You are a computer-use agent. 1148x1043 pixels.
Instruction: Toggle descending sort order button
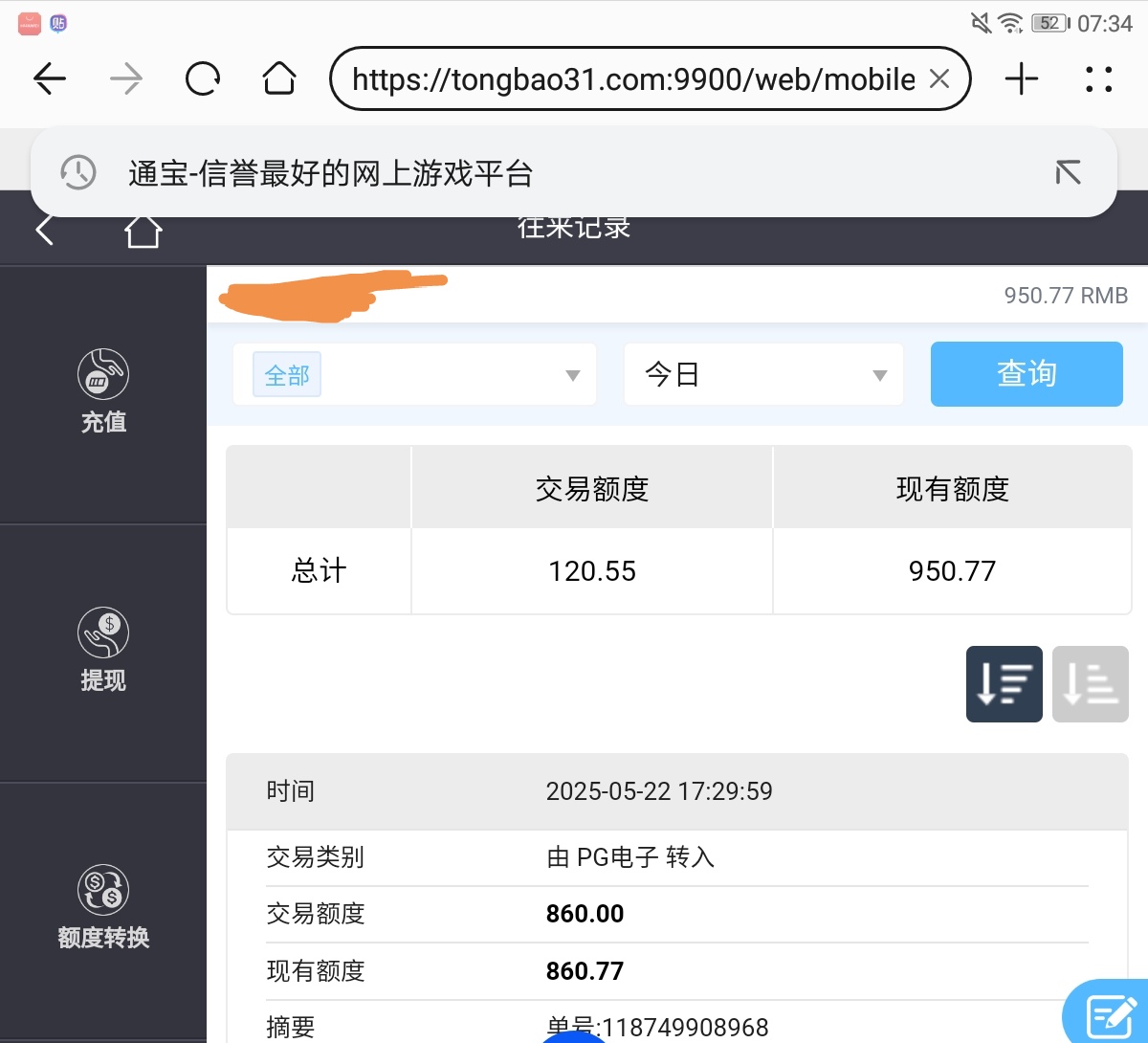click(1004, 684)
